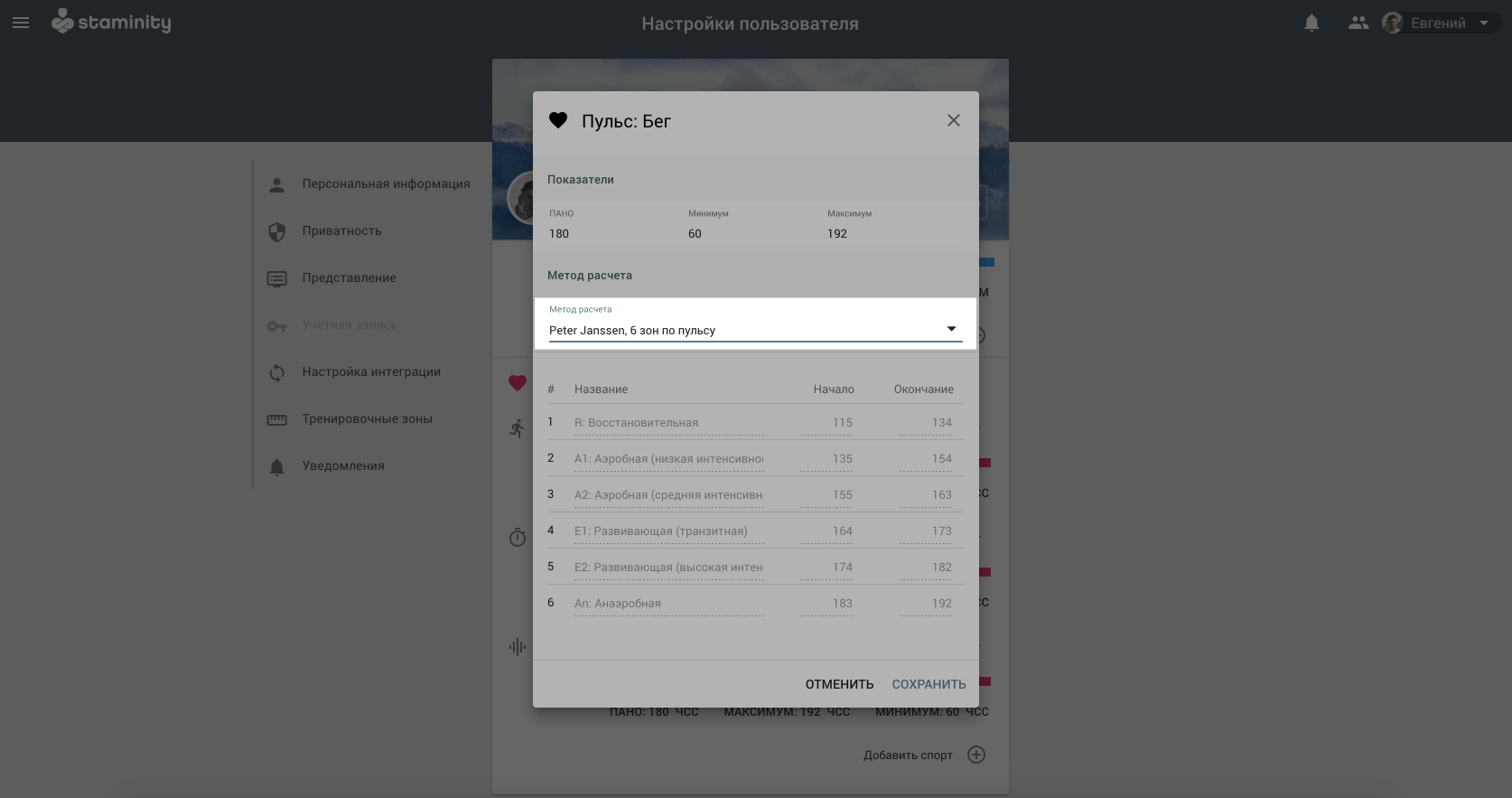Close the Пульс: Бег dialog
The width and height of the screenshot is (1512, 798).
pos(953,120)
